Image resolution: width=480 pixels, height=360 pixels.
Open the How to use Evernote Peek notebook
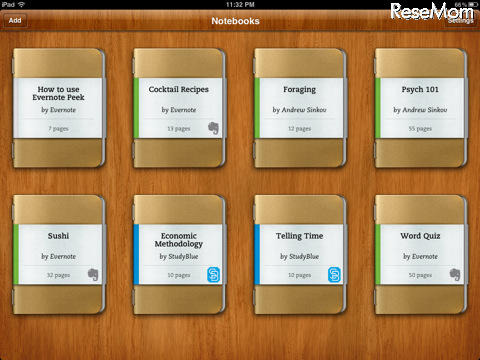pos(59,108)
